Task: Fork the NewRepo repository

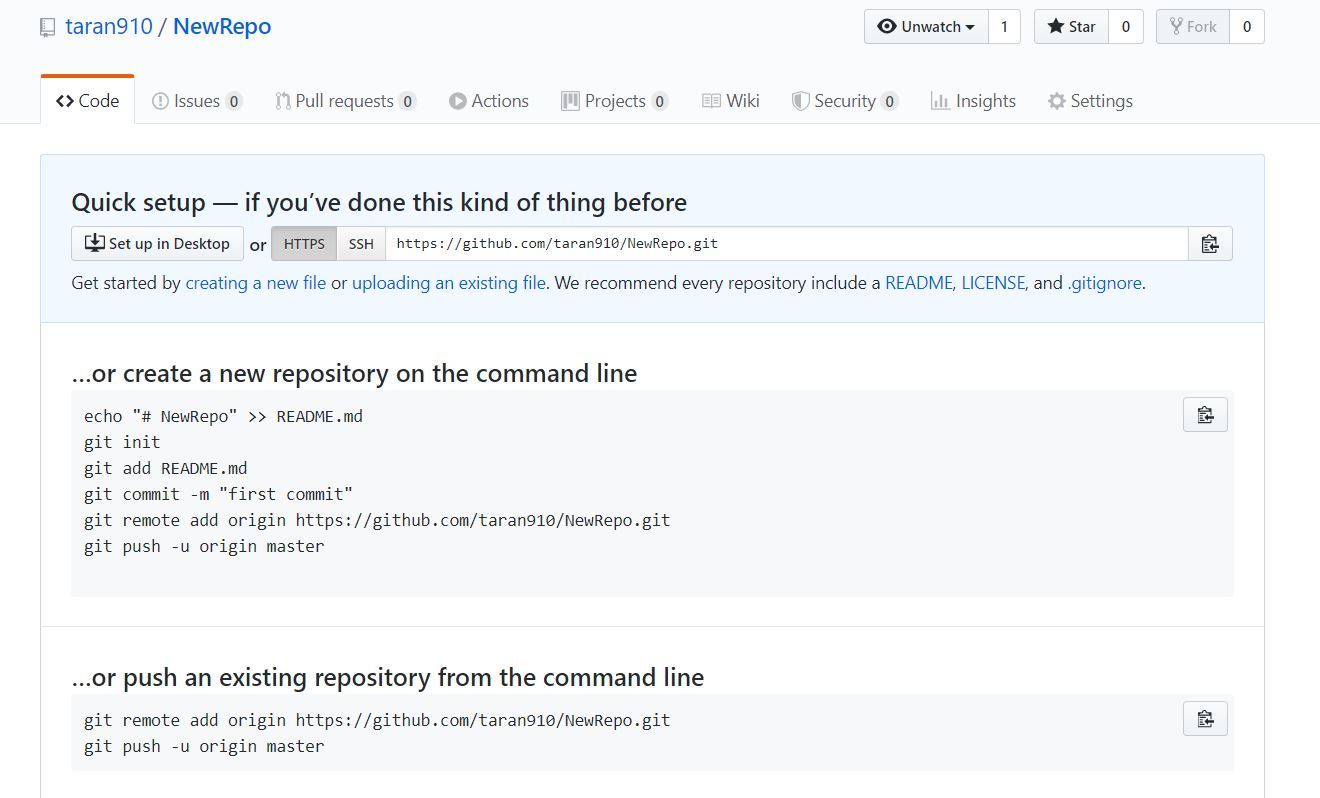Action: (1192, 26)
